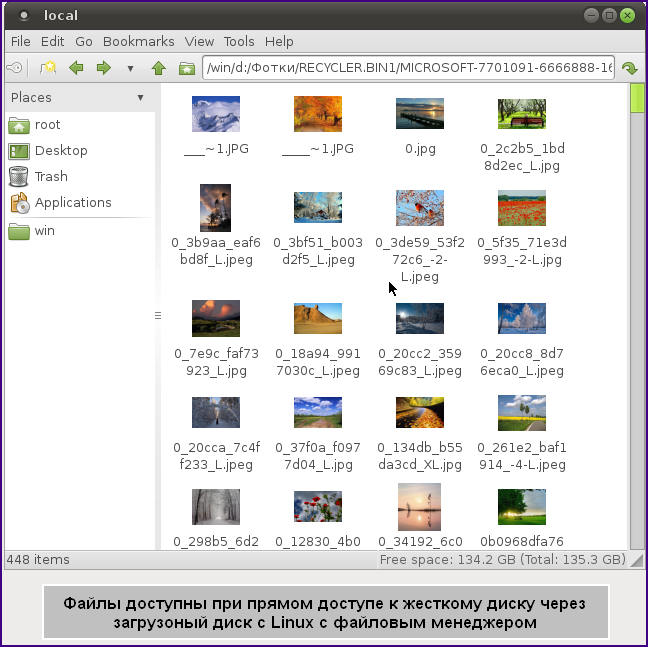Go up to the parent folder
The width and height of the screenshot is (648, 647).
click(159, 67)
